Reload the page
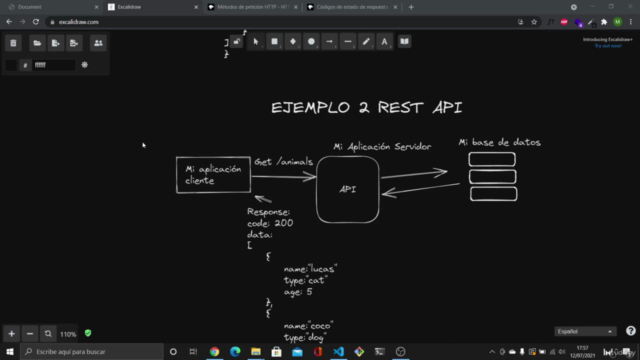This screenshot has width=640, height=360. click(x=36, y=22)
